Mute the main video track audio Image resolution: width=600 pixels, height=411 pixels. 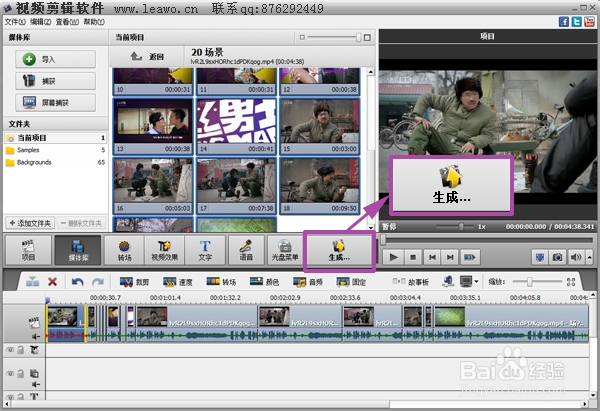(36, 336)
